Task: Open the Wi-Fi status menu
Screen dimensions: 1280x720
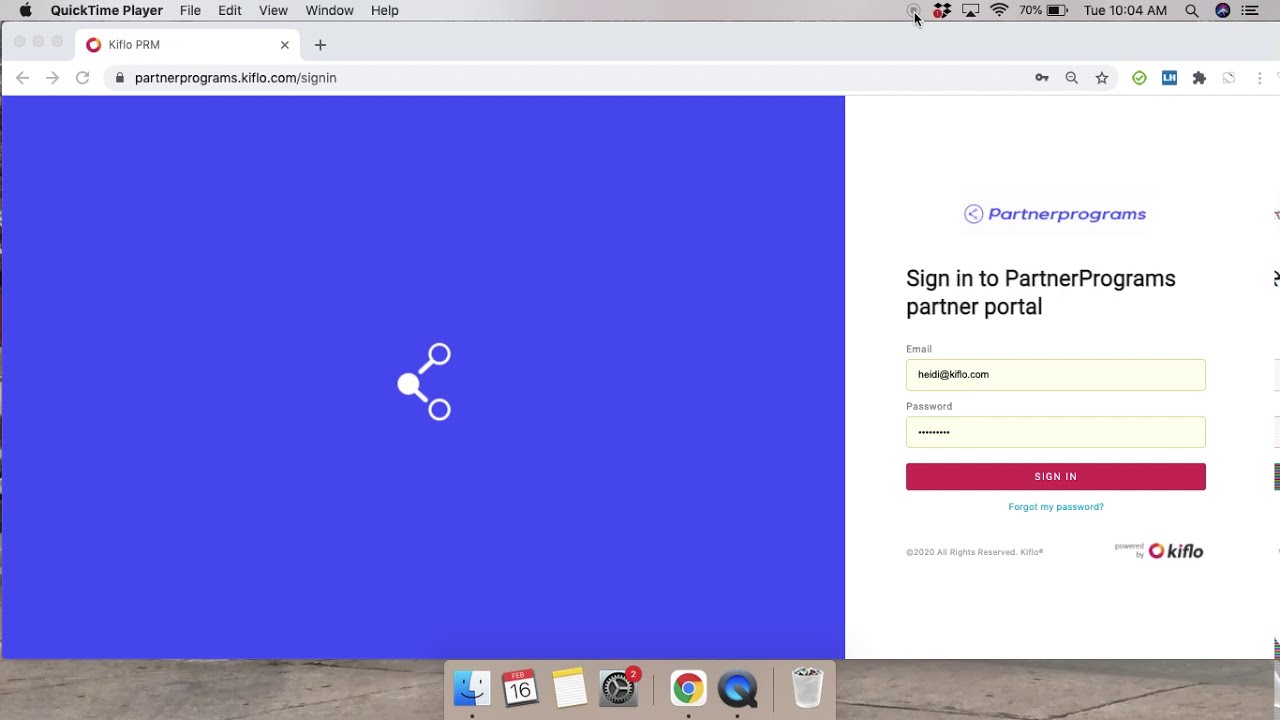Action: click(x=999, y=10)
